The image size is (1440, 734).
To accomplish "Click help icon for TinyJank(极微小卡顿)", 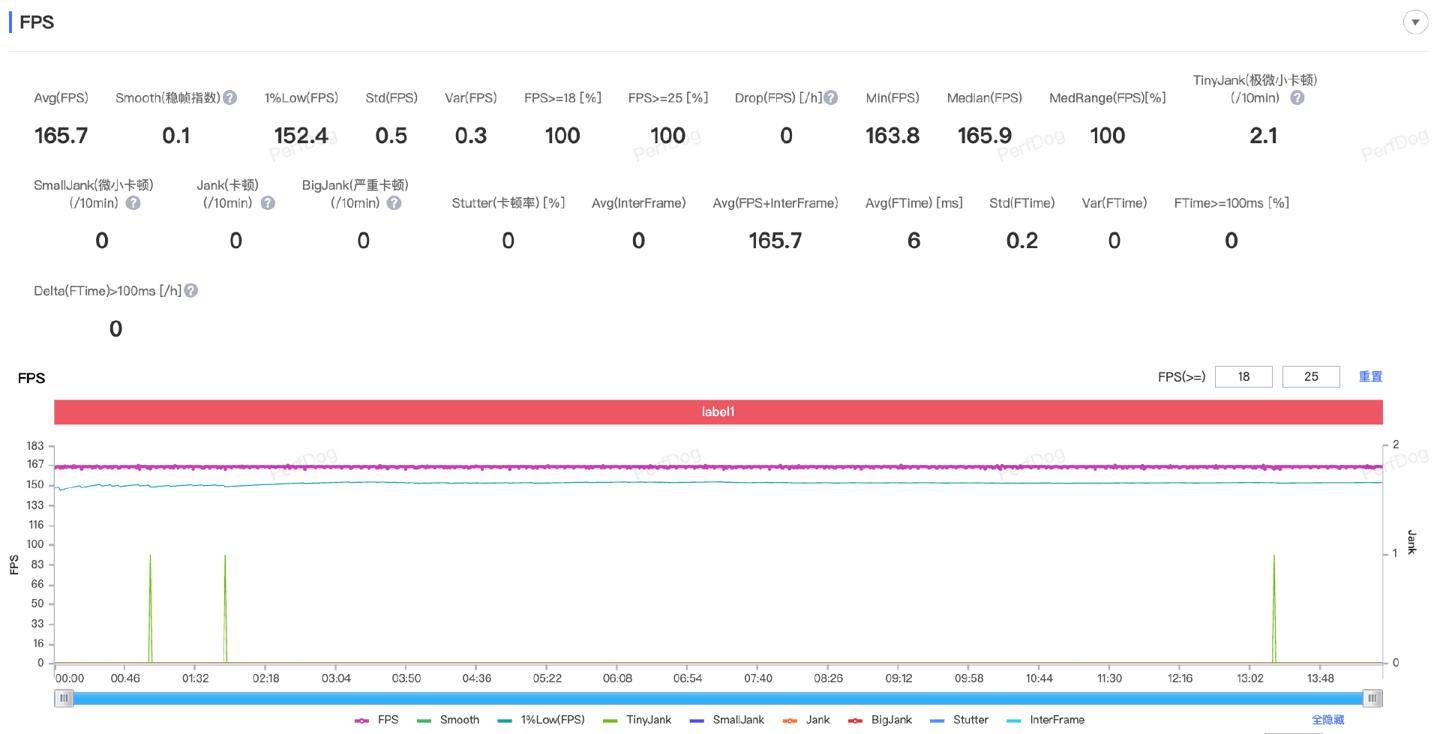I will 1297,98.
